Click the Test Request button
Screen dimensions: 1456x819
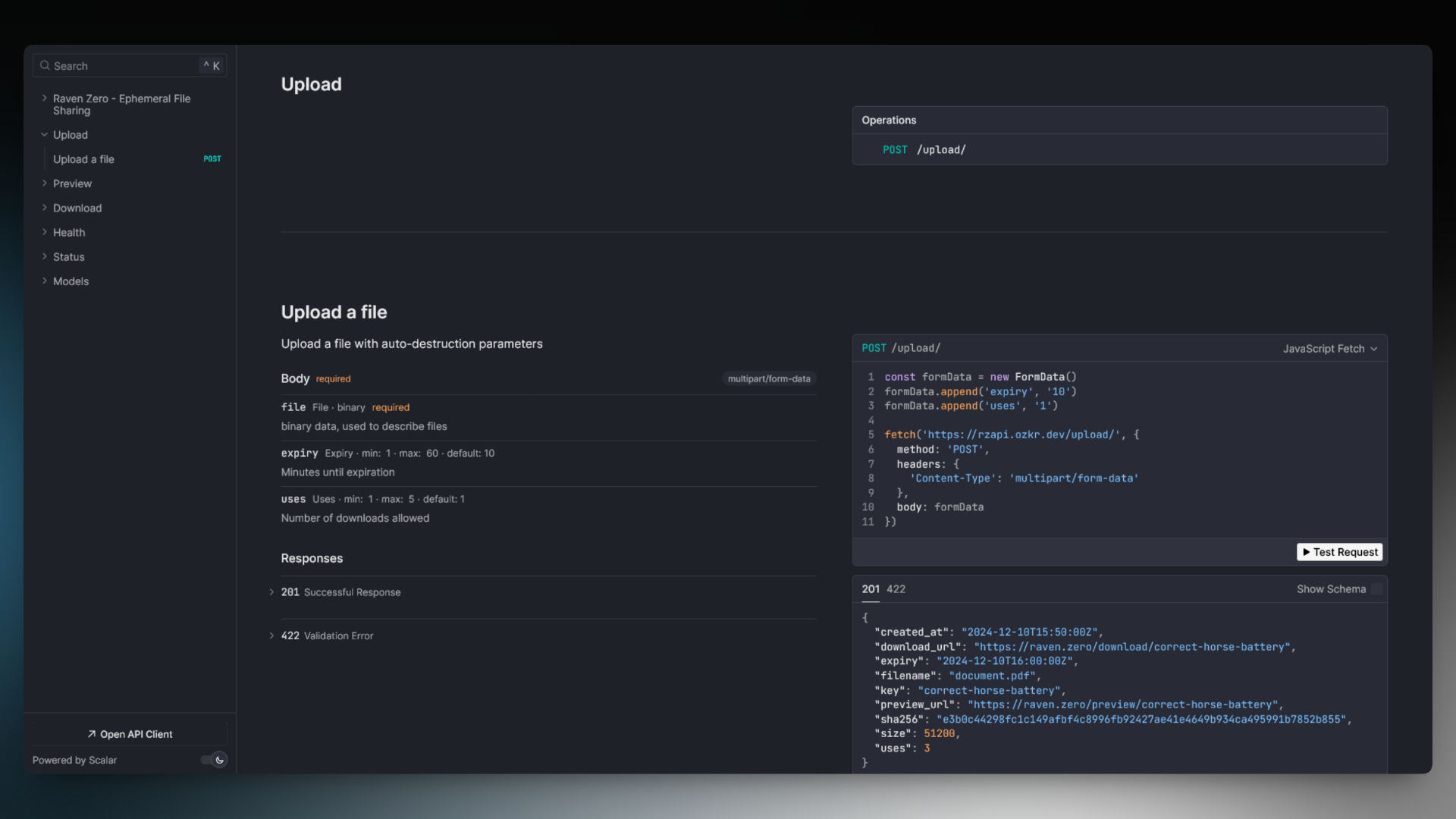(x=1339, y=552)
